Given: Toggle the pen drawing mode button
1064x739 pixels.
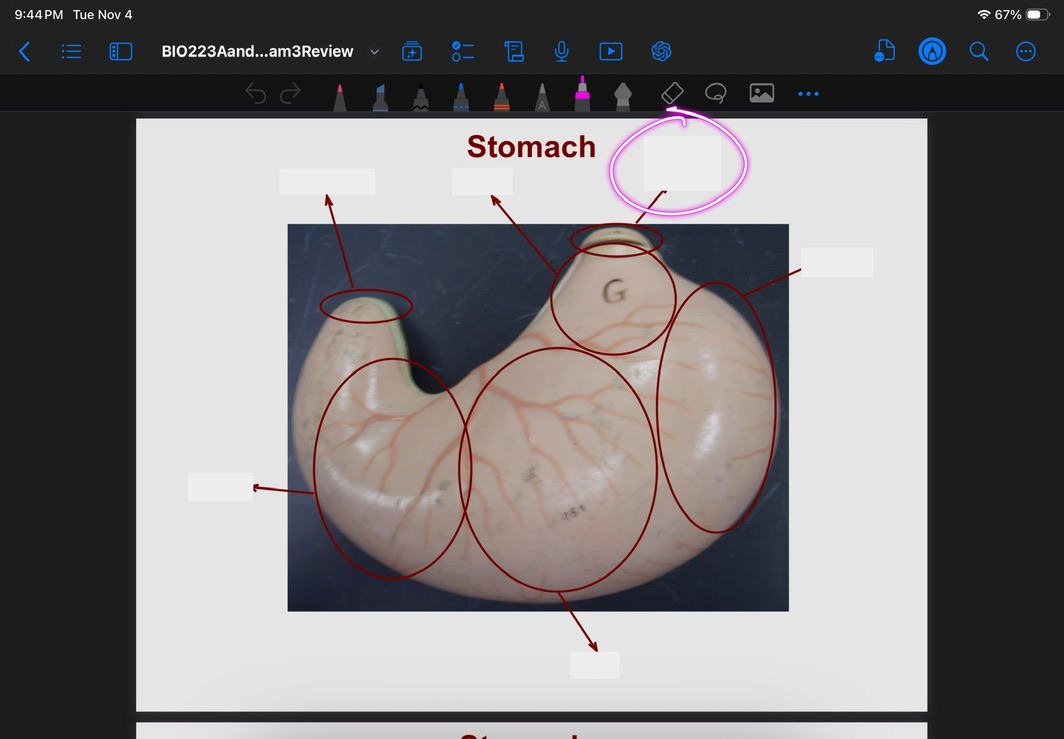Looking at the screenshot, I should tap(932, 52).
